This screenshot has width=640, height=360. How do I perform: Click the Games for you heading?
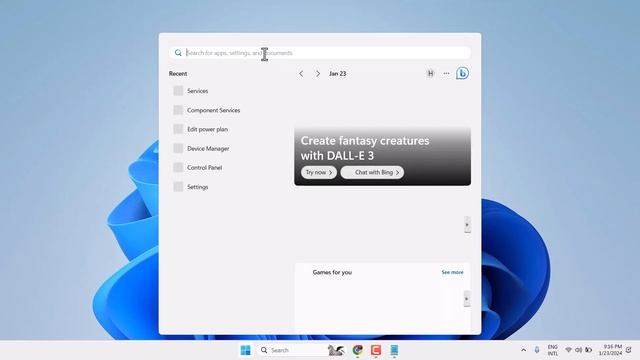(332, 272)
